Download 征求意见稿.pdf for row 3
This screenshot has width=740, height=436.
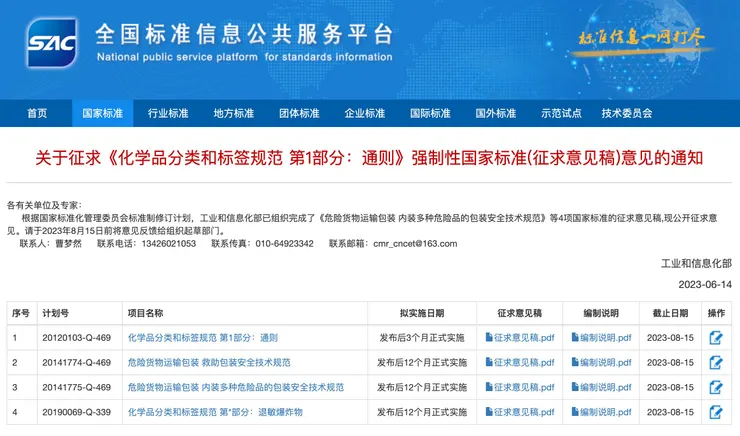click(x=520, y=387)
